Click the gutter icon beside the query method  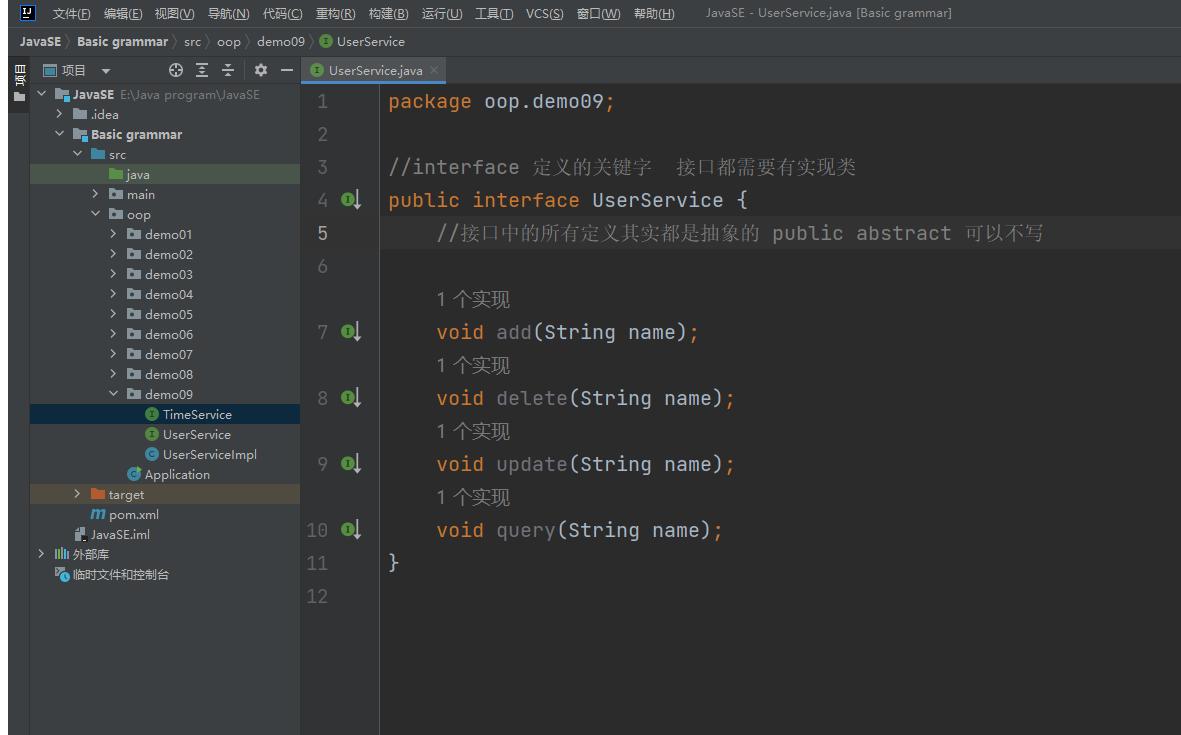pos(350,530)
